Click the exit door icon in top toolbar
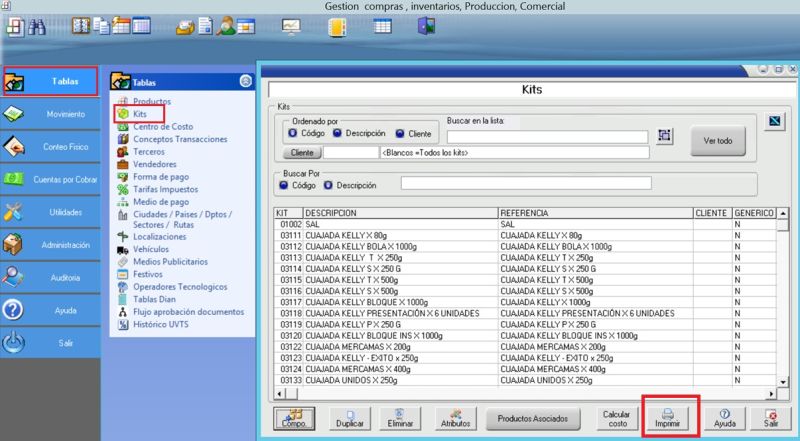The width and height of the screenshot is (800, 441). (x=427, y=26)
